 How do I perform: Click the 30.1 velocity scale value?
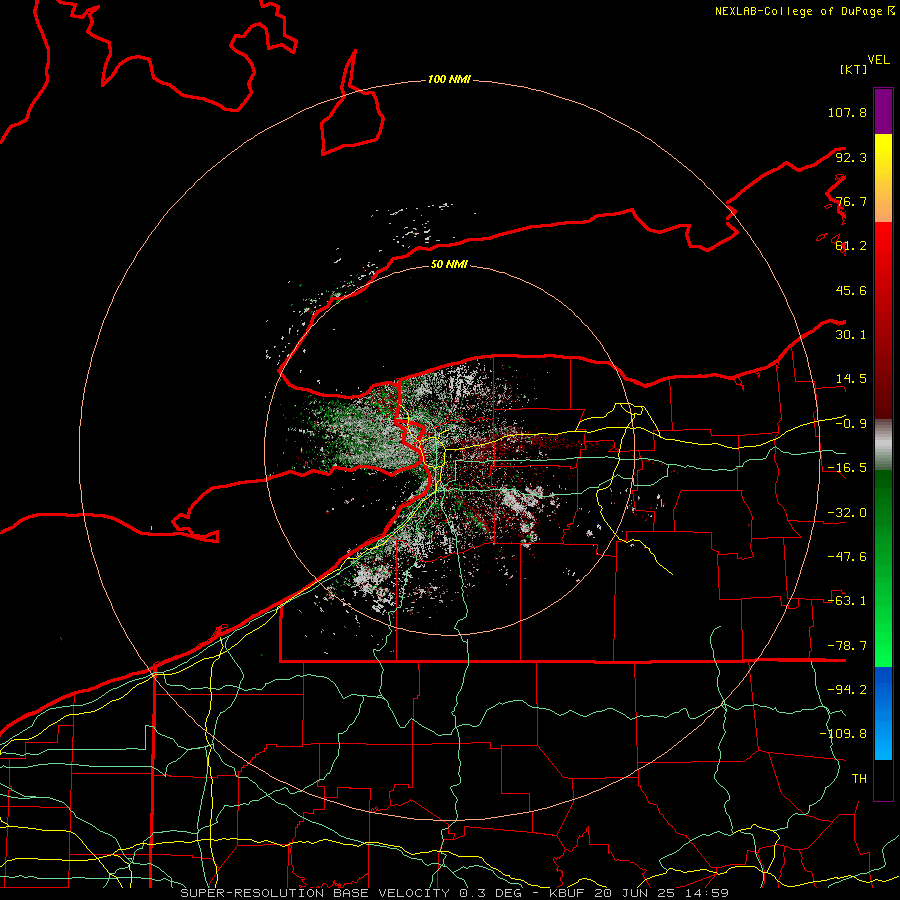click(851, 335)
